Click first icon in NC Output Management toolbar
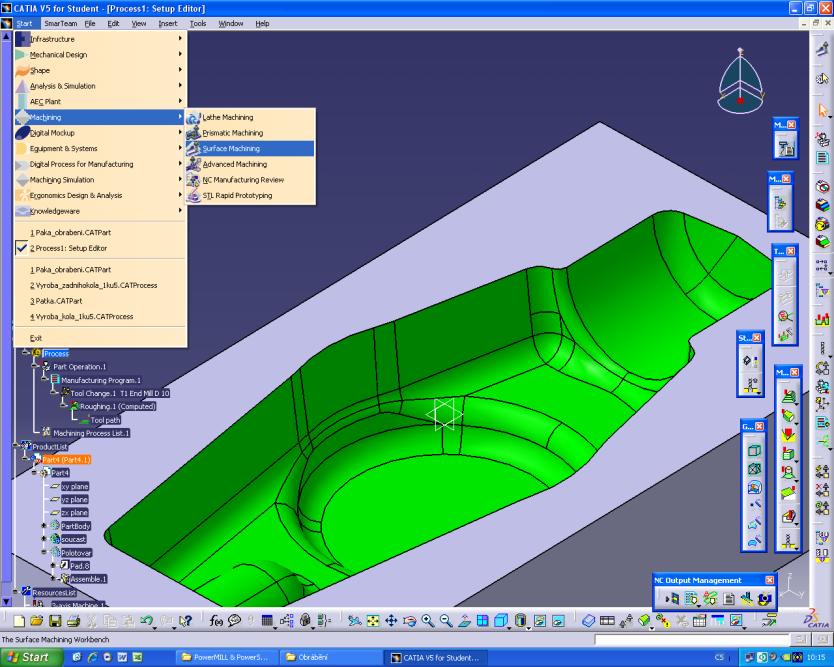This screenshot has width=834, height=667. coord(672,599)
